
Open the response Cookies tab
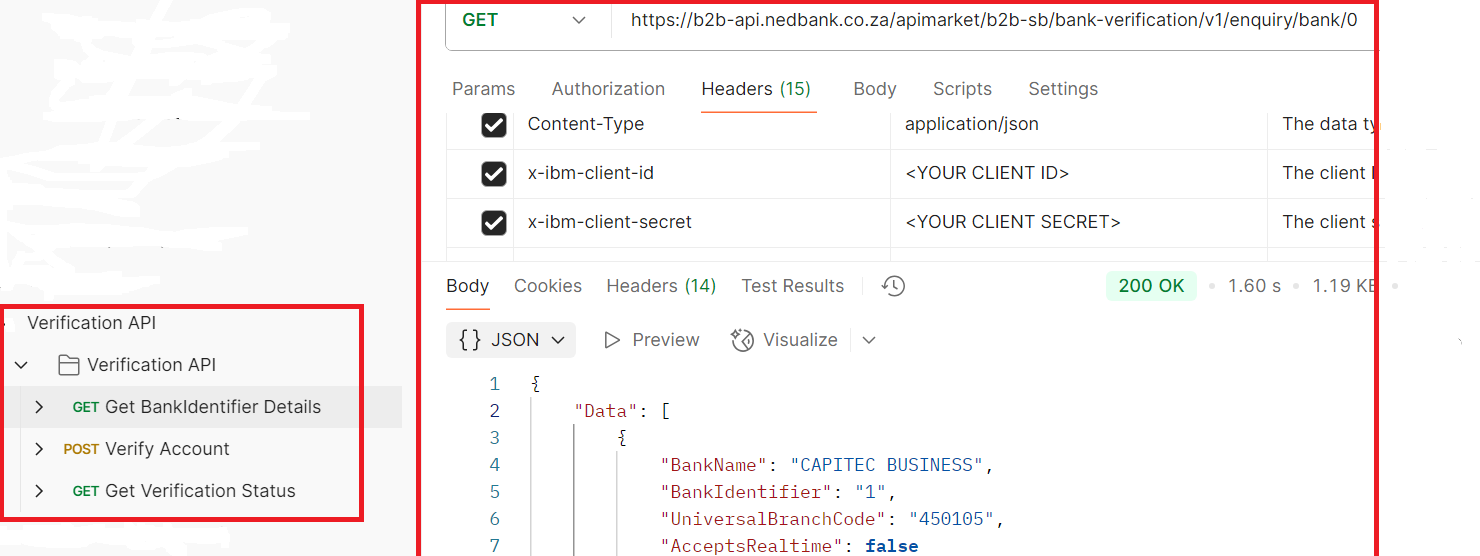[548, 286]
